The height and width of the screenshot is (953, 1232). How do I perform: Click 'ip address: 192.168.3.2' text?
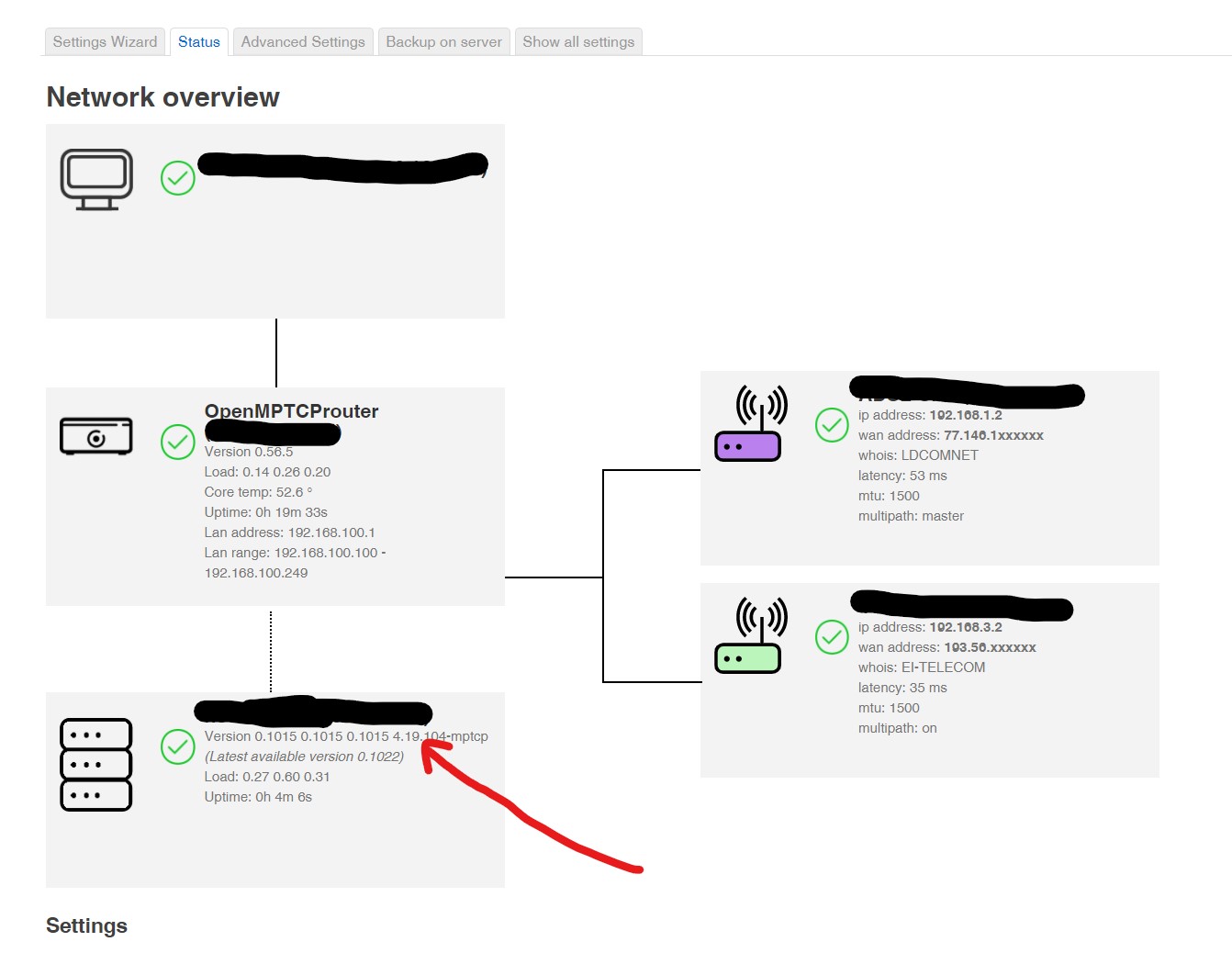tap(930, 627)
